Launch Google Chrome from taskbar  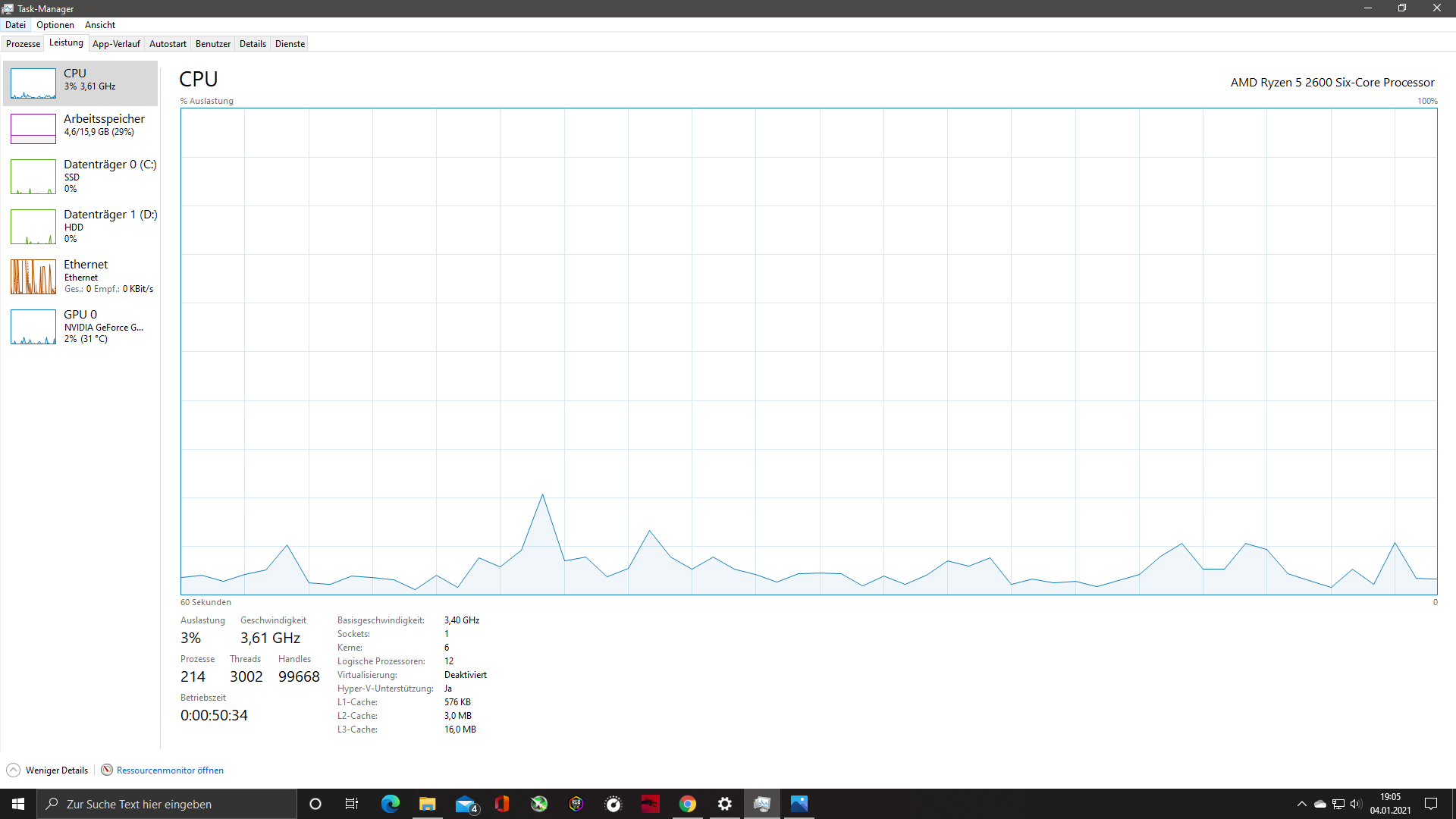[x=687, y=803]
